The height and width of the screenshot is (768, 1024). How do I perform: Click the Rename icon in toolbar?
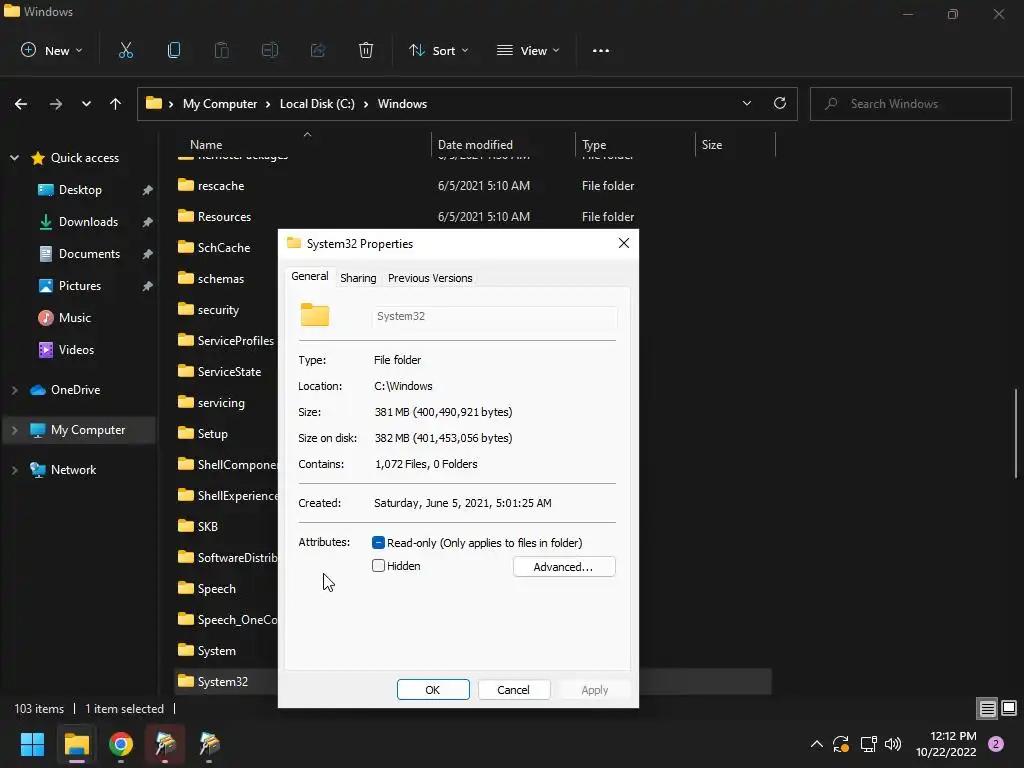[x=270, y=50]
